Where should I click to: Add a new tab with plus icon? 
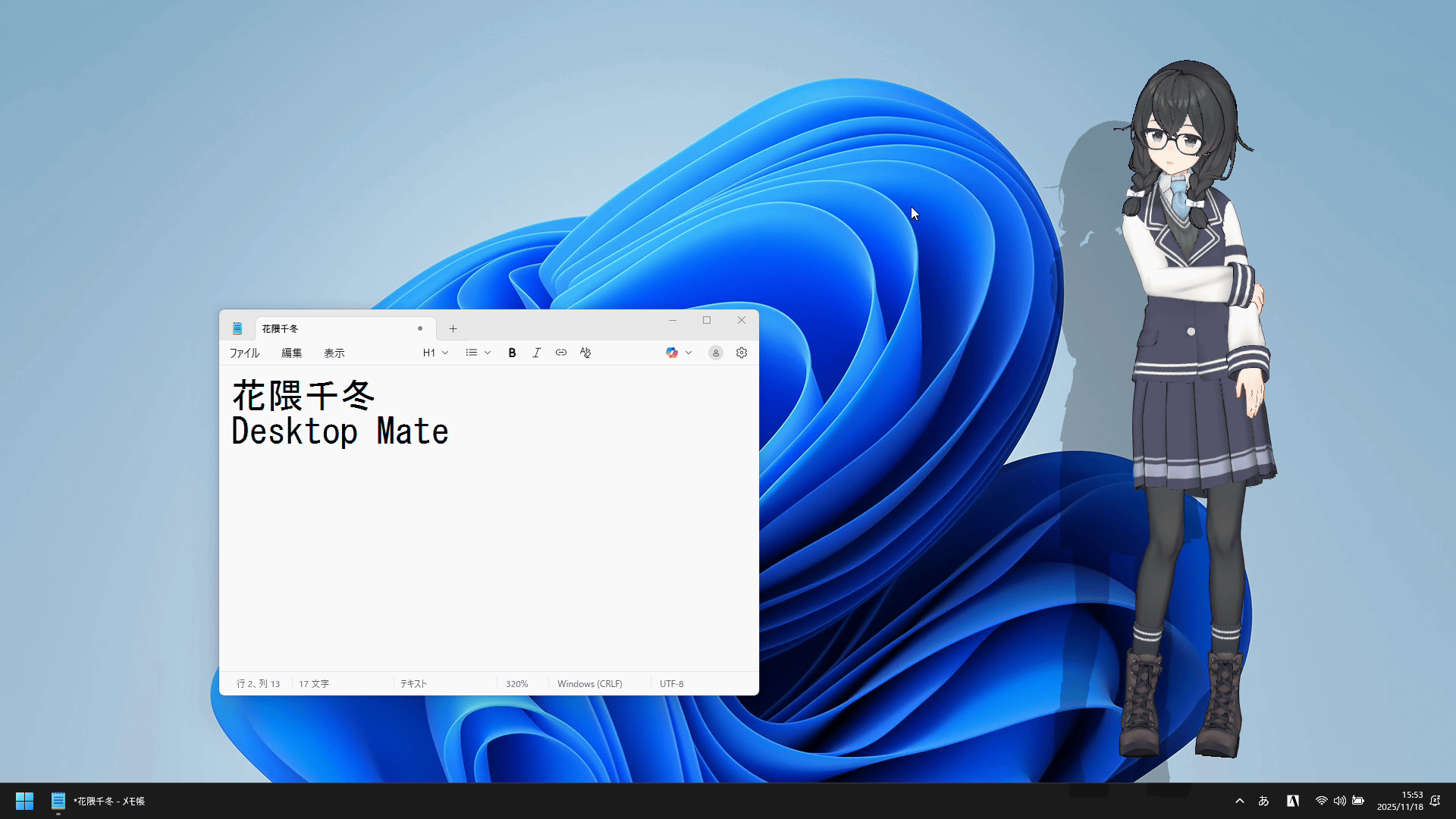tap(453, 328)
